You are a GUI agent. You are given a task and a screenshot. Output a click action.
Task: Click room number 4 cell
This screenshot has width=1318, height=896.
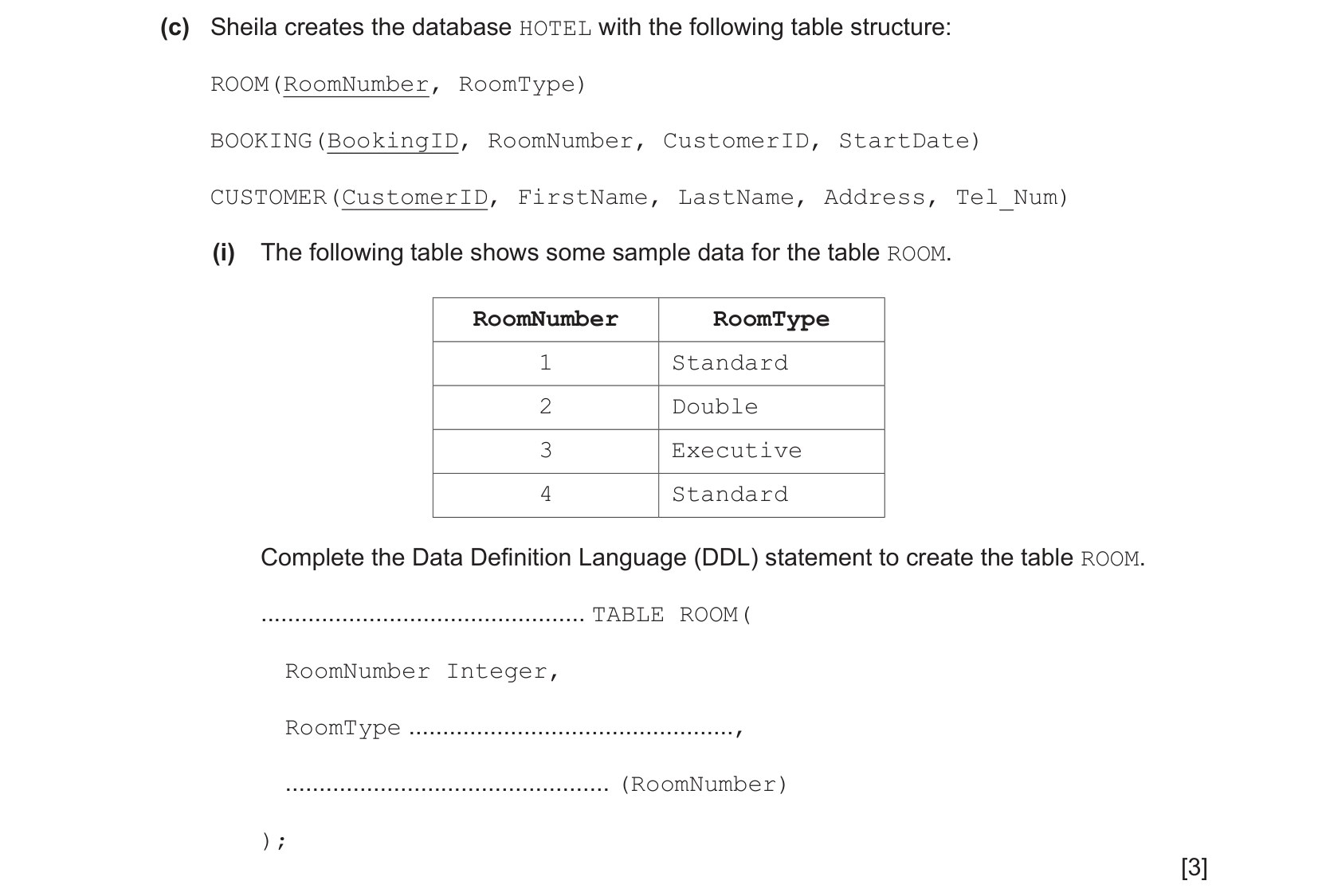point(546,495)
